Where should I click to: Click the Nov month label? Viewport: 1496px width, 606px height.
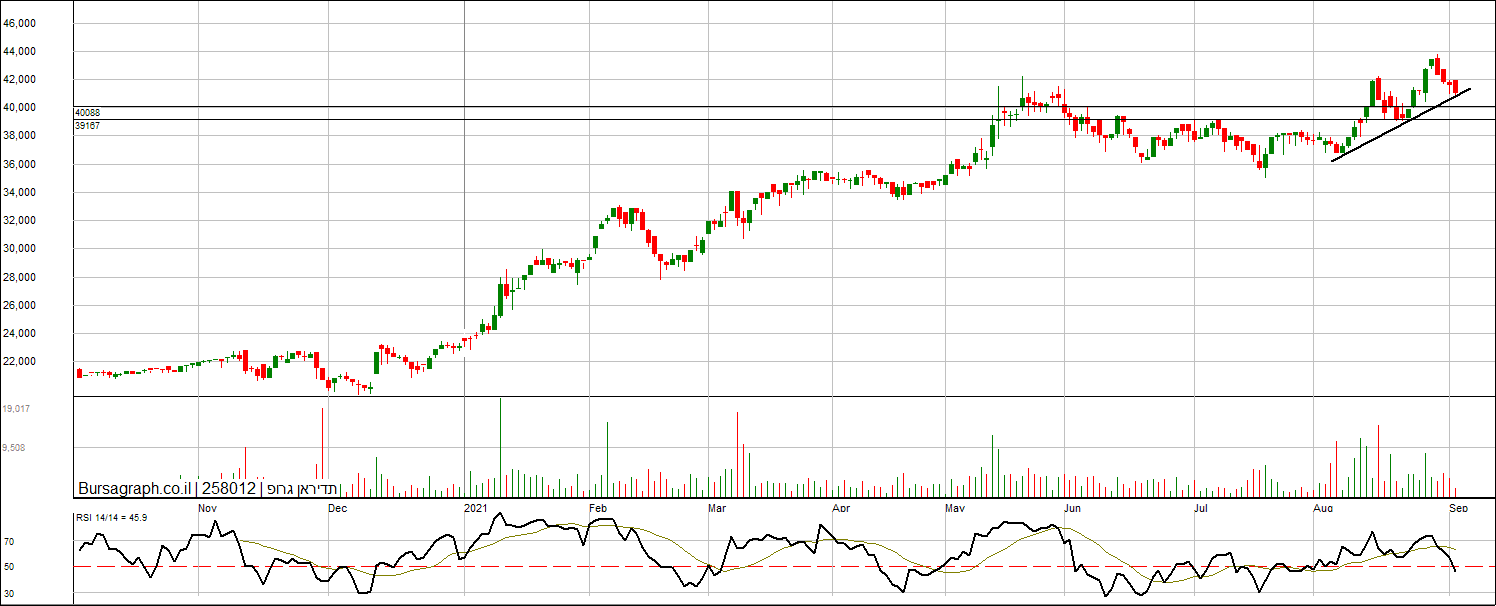pos(208,508)
